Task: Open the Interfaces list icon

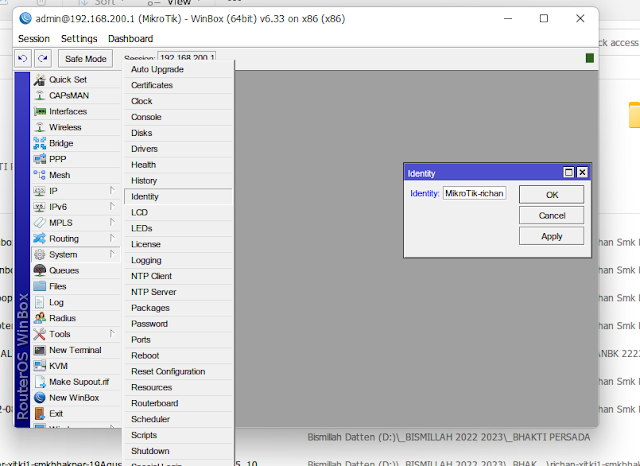Action: [40, 111]
